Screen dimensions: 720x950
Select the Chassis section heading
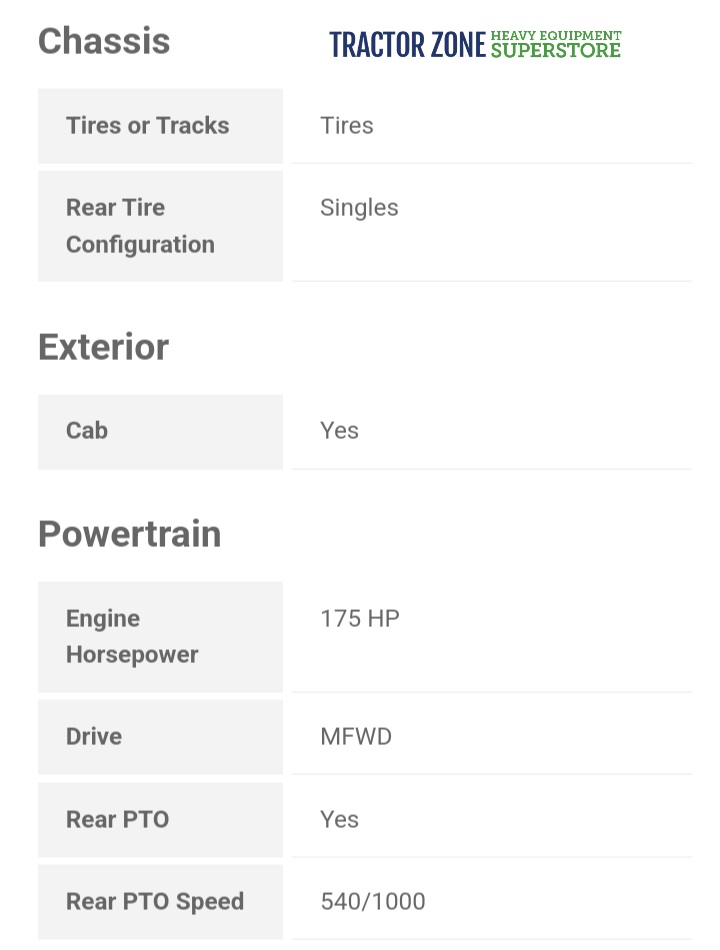tap(104, 41)
